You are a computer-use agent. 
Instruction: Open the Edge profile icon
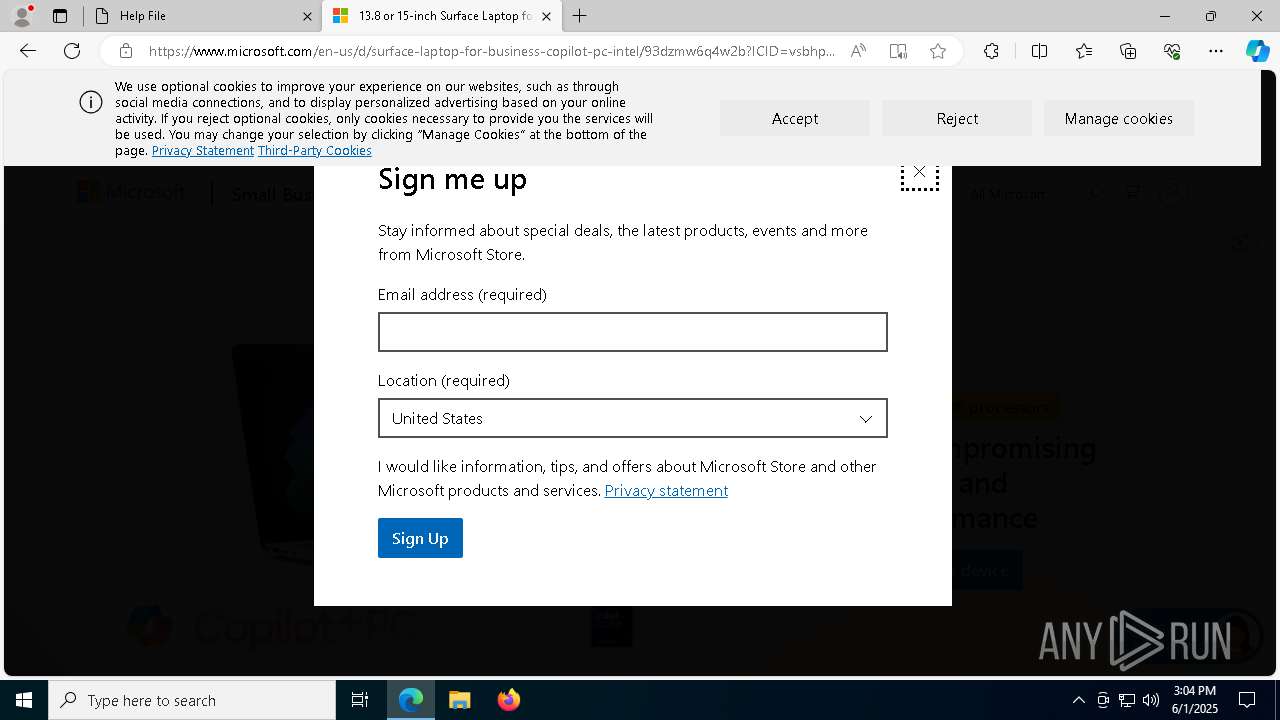click(x=22, y=16)
